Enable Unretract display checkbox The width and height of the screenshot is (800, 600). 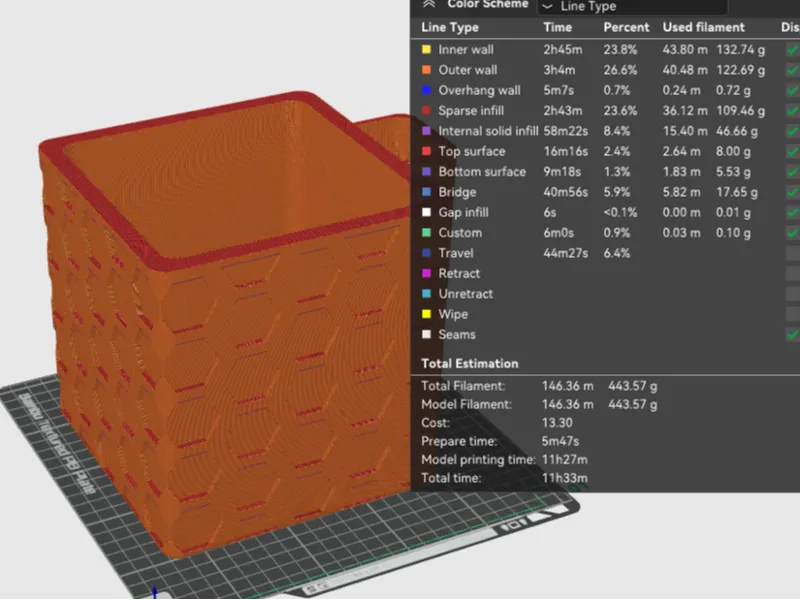coord(792,294)
